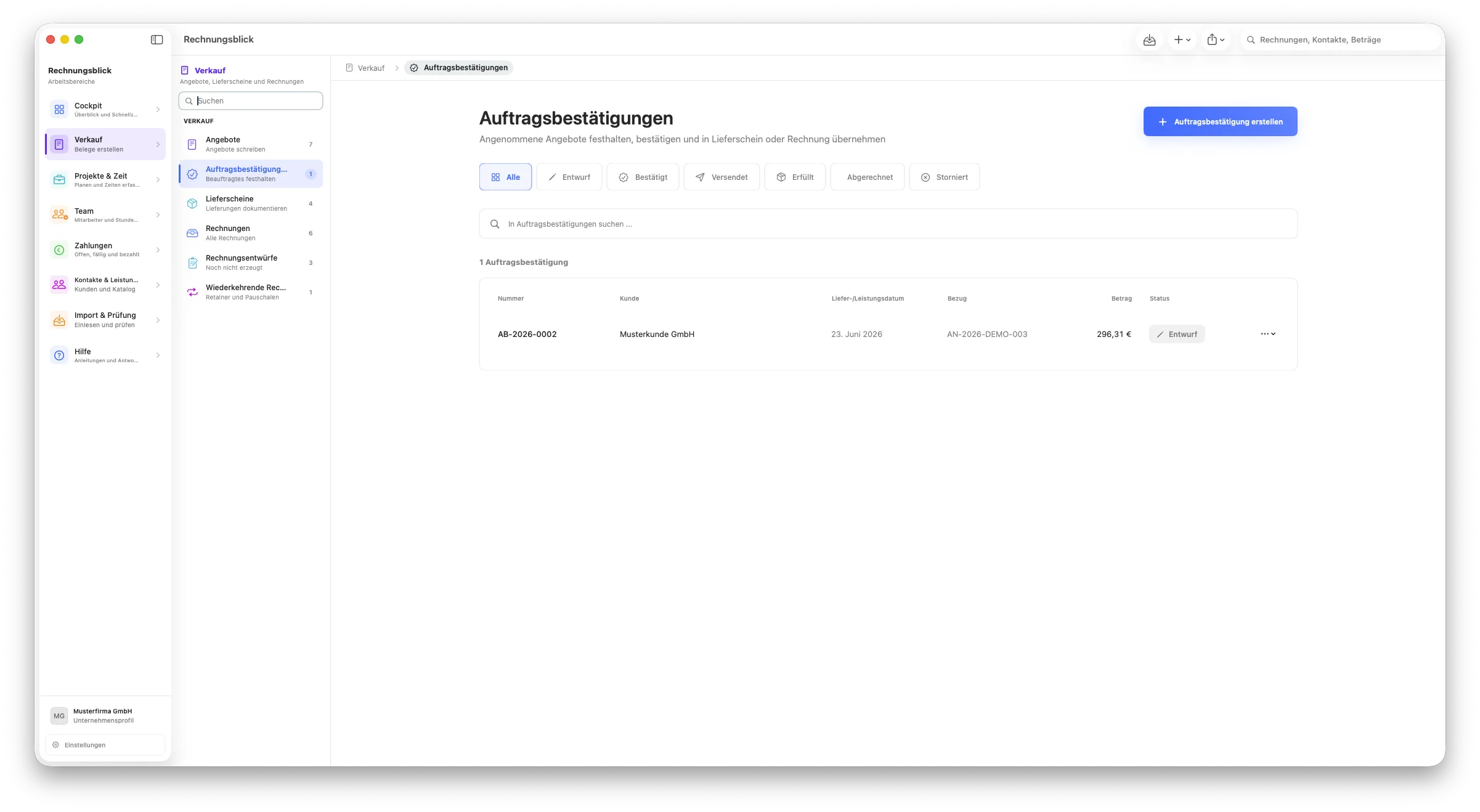Click the Verkauf document icon in sidebar
Screen dimensions: 1480x812
(x=59, y=145)
